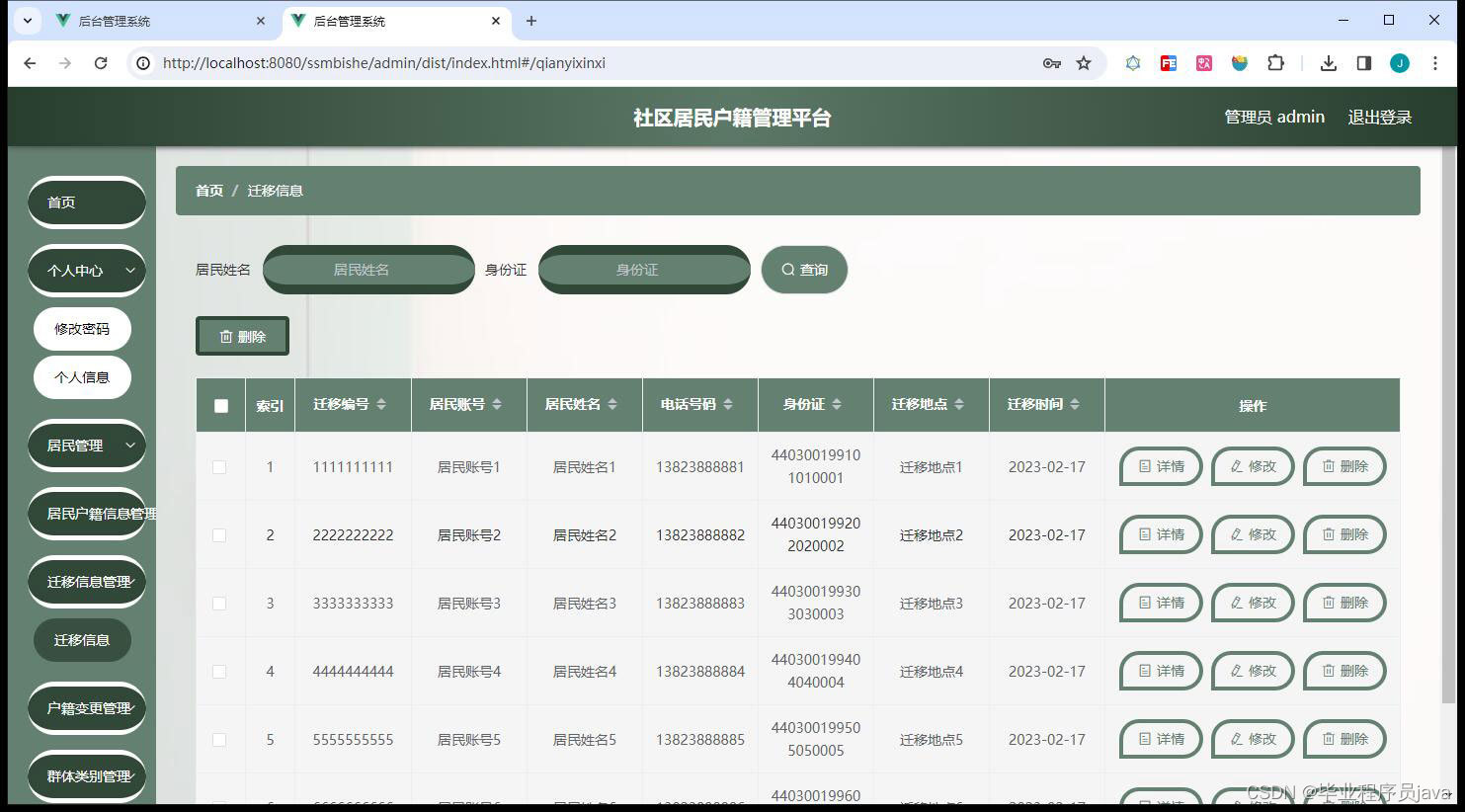Screen dimensions: 1465x812
Task: Sort by 迁移地点 column arrows
Action: [959, 404]
